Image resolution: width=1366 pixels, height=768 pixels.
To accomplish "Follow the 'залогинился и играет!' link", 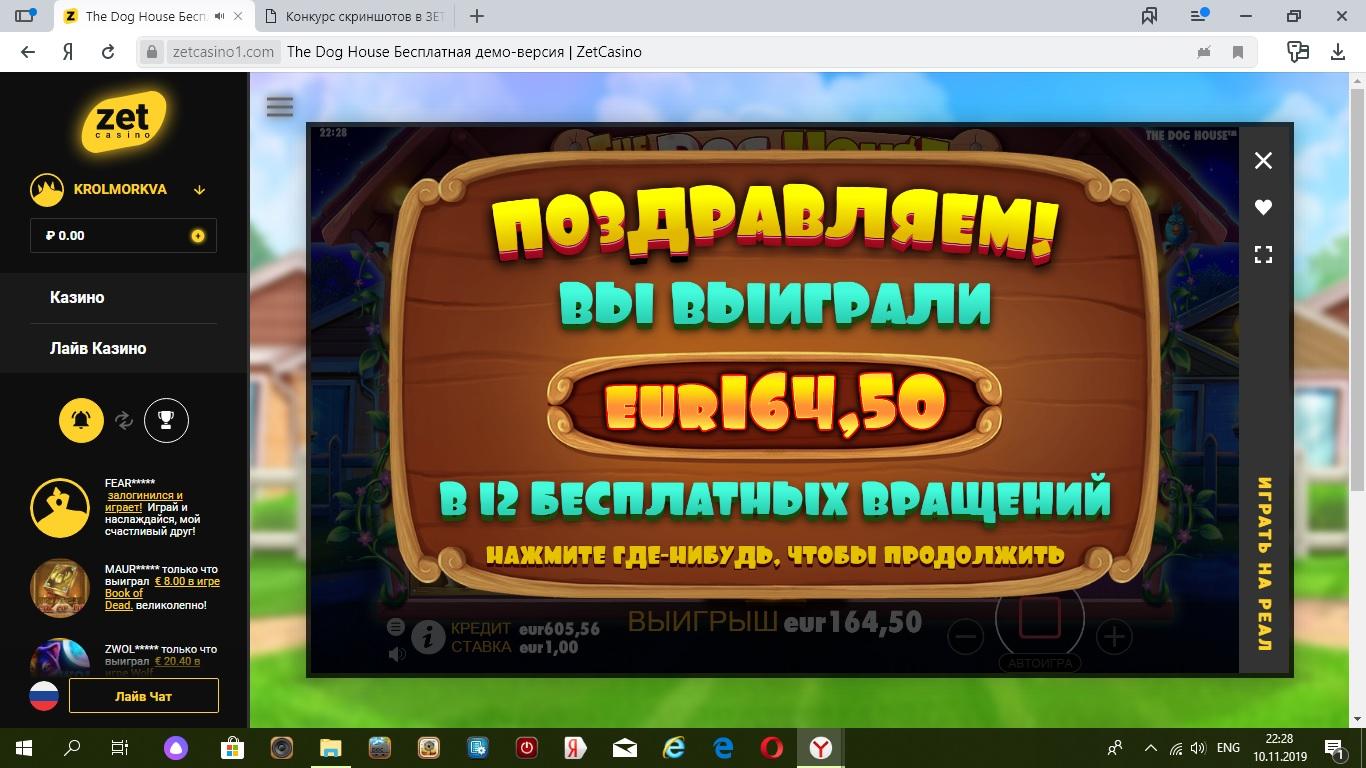I will tap(144, 501).
